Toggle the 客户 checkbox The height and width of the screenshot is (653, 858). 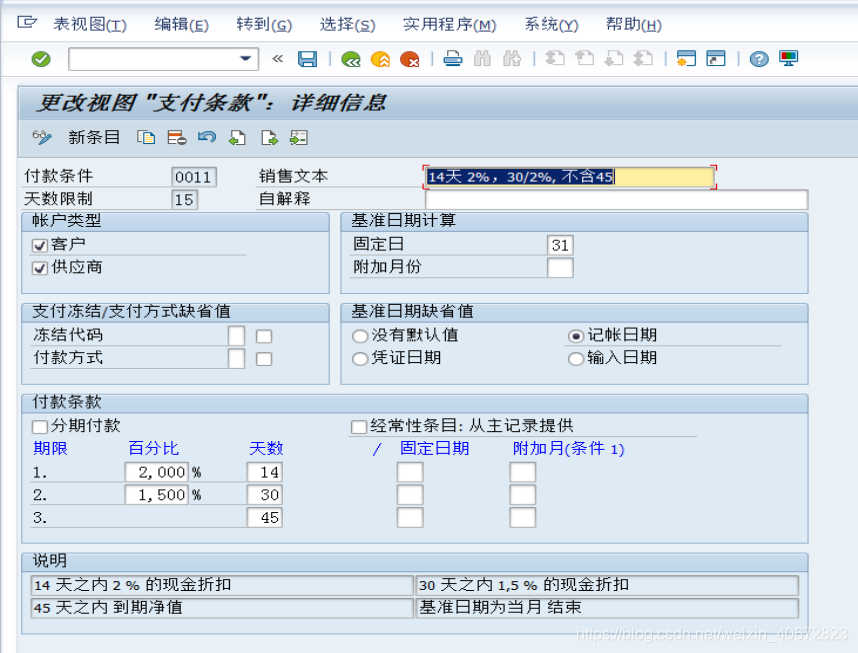[39, 246]
